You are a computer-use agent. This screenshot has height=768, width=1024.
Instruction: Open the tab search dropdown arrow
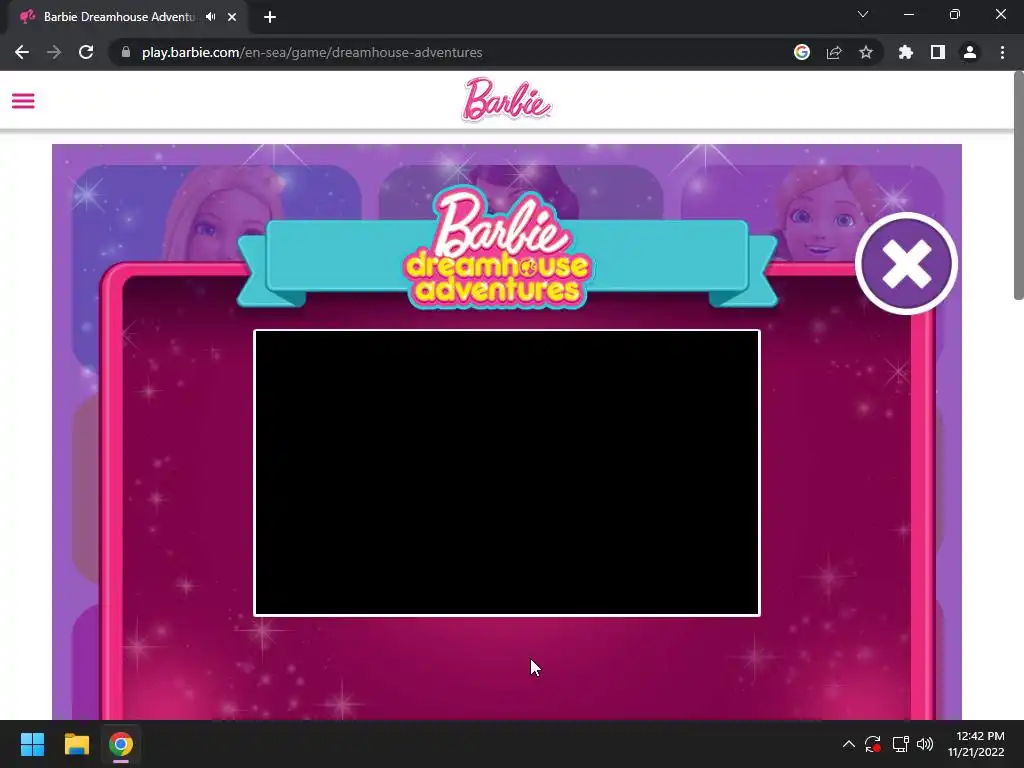(x=863, y=14)
